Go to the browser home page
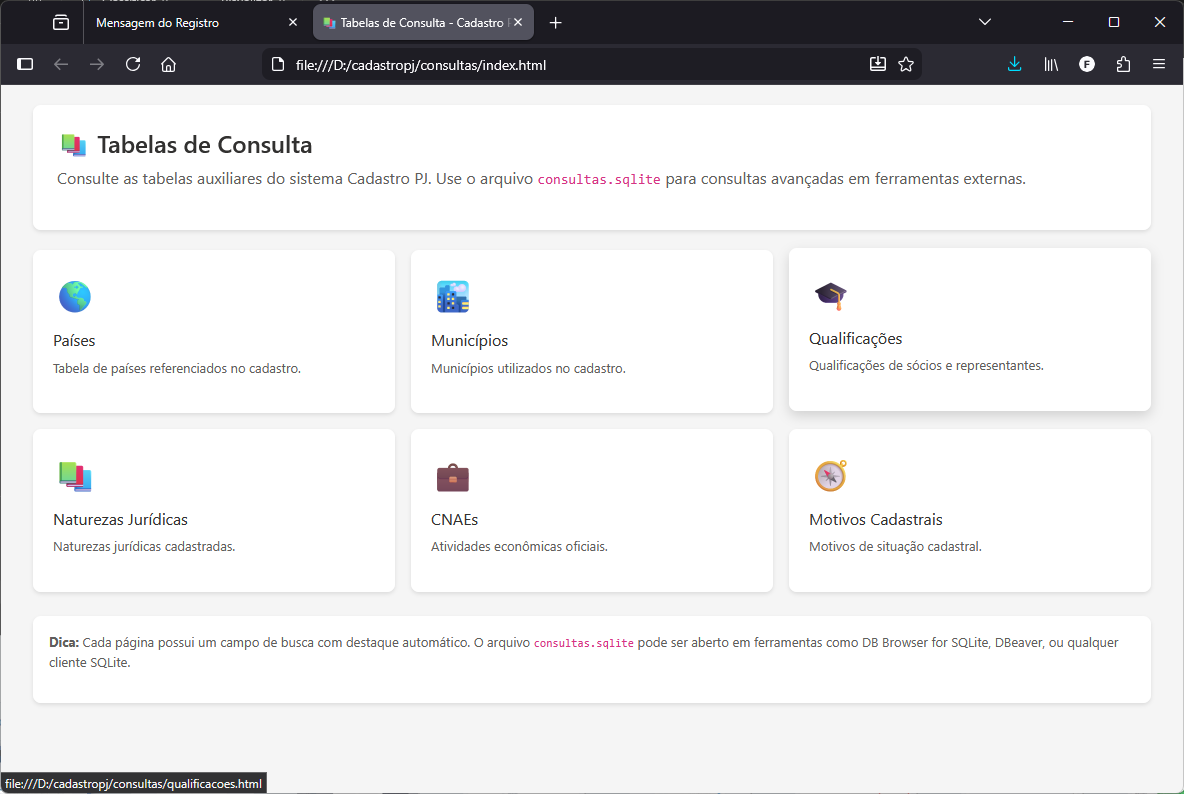The width and height of the screenshot is (1184, 794). coord(168,64)
